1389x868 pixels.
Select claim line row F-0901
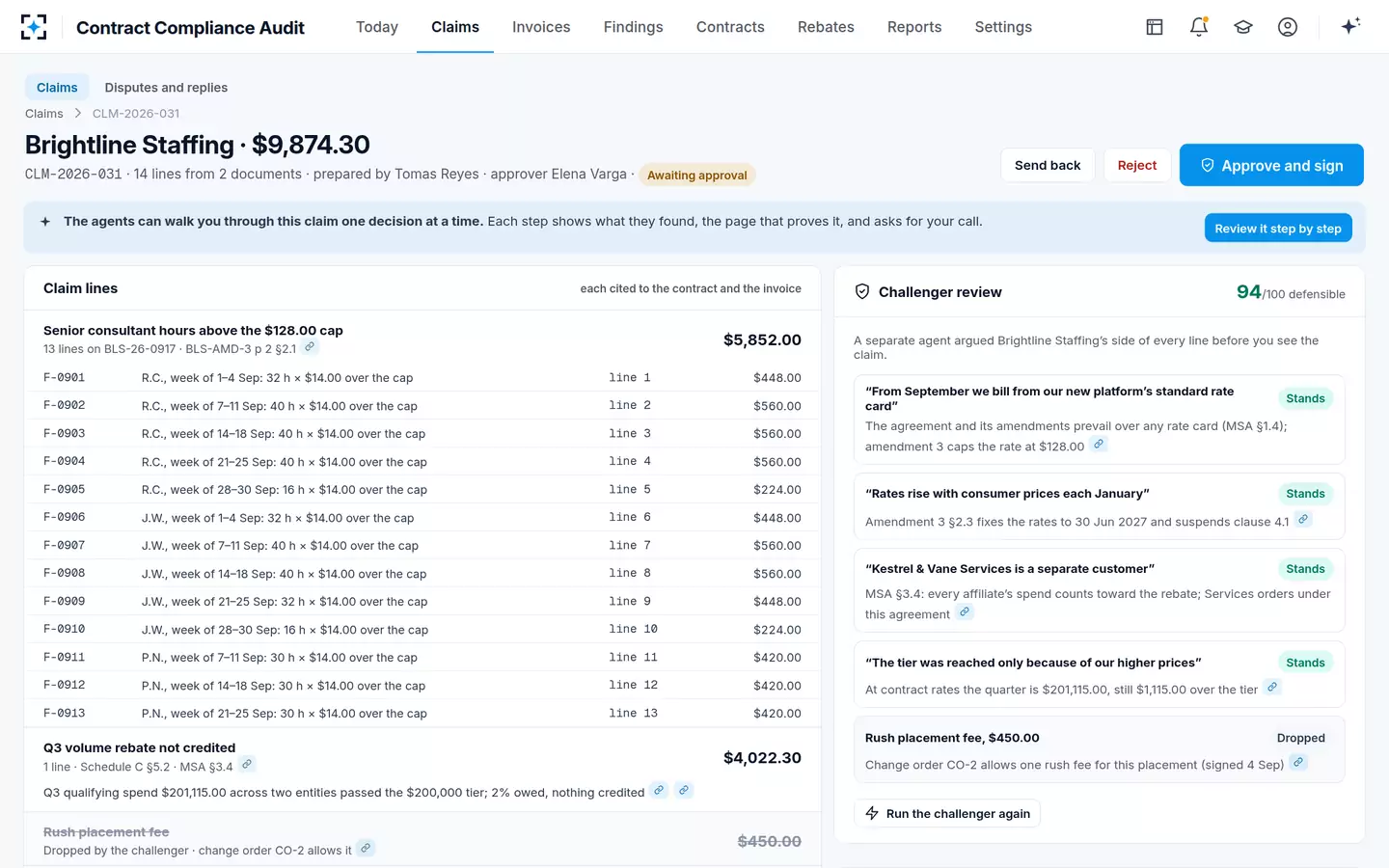pos(422,378)
